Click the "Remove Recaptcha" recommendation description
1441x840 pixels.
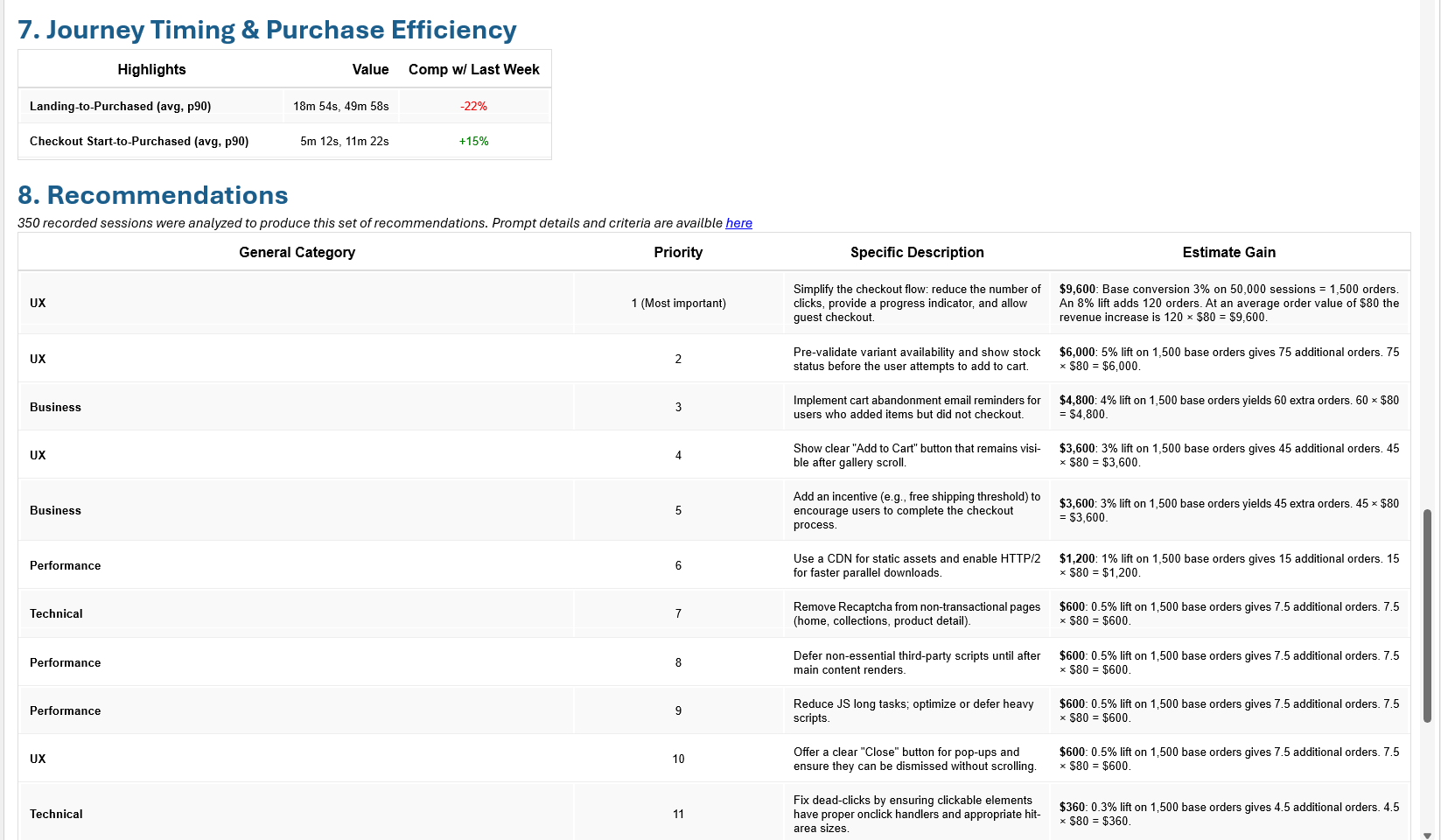(916, 613)
